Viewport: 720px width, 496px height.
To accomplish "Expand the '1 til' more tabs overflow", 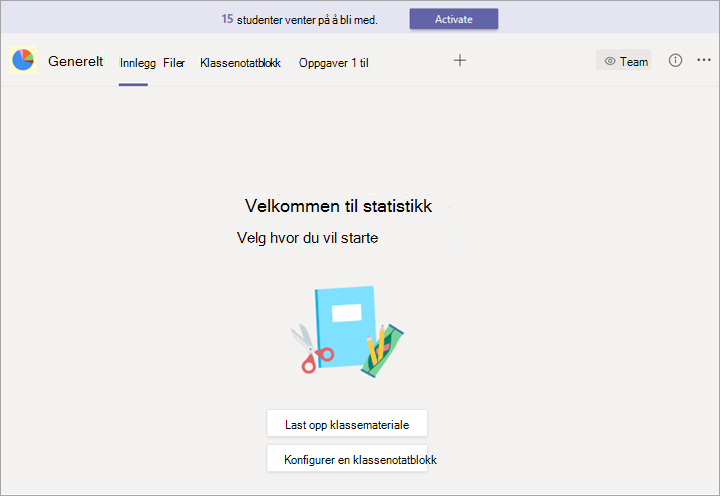I will click(360, 63).
